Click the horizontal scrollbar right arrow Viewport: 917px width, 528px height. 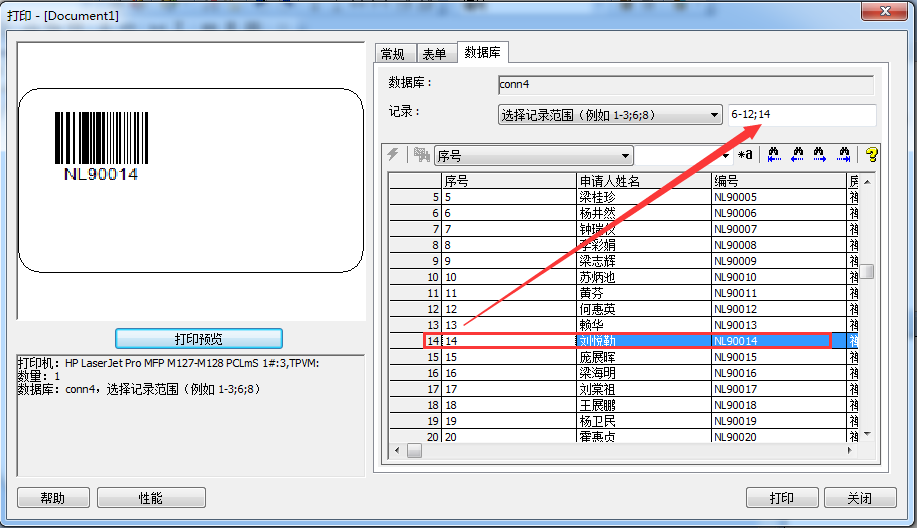coord(850,450)
